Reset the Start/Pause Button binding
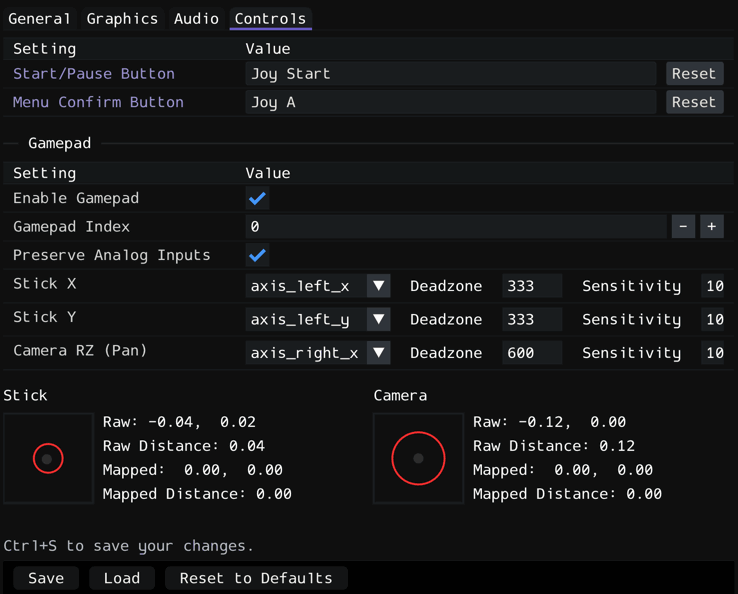 (694, 74)
